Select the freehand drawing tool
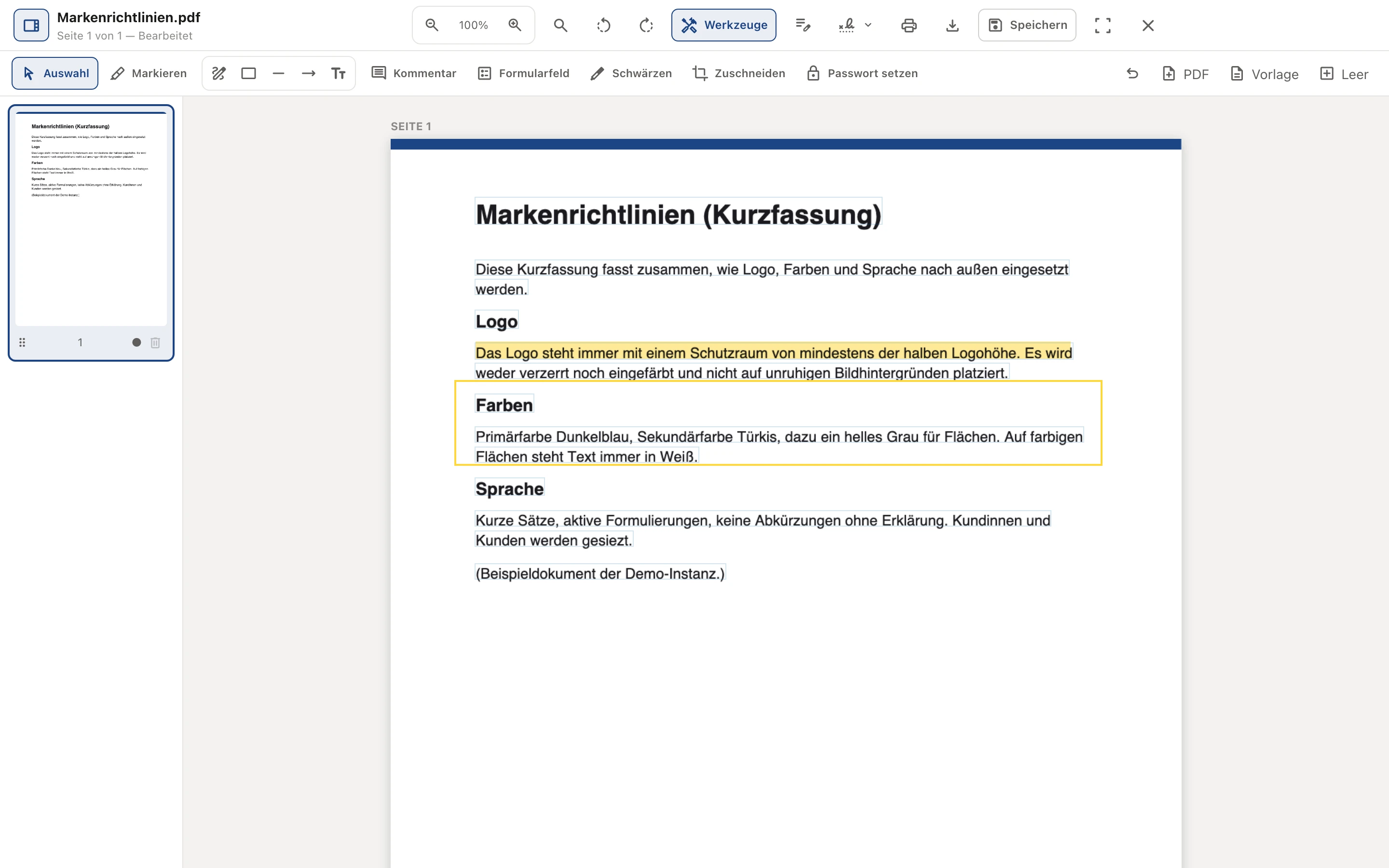The height and width of the screenshot is (868, 1389). click(x=218, y=73)
